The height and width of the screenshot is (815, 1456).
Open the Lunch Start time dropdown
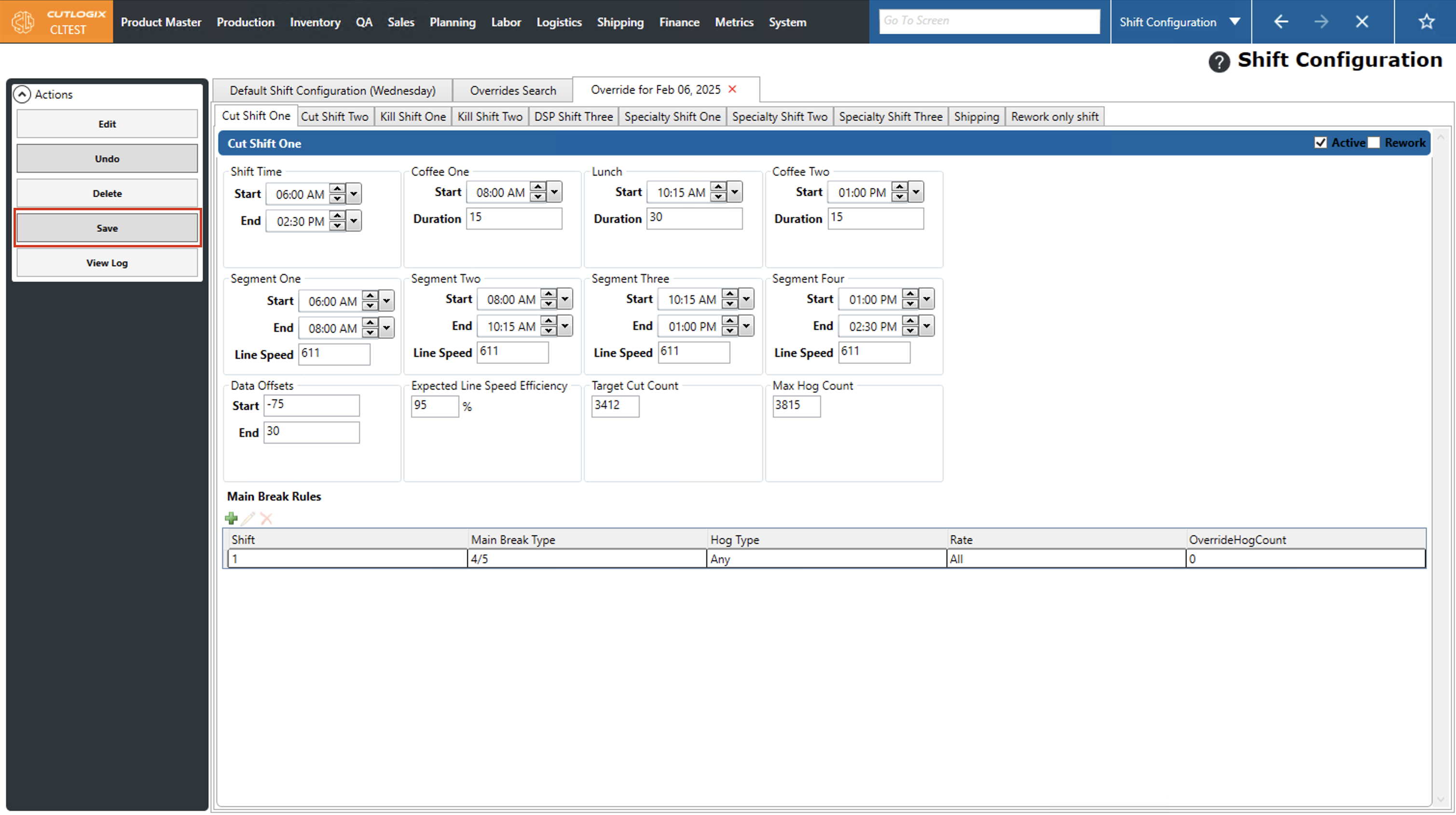tap(734, 192)
